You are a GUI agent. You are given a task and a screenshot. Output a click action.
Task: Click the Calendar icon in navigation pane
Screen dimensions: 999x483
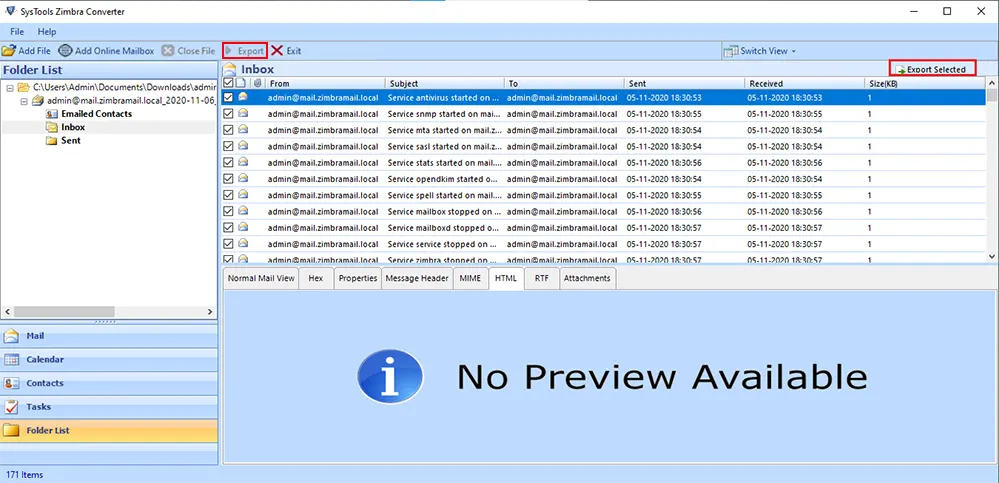12,359
